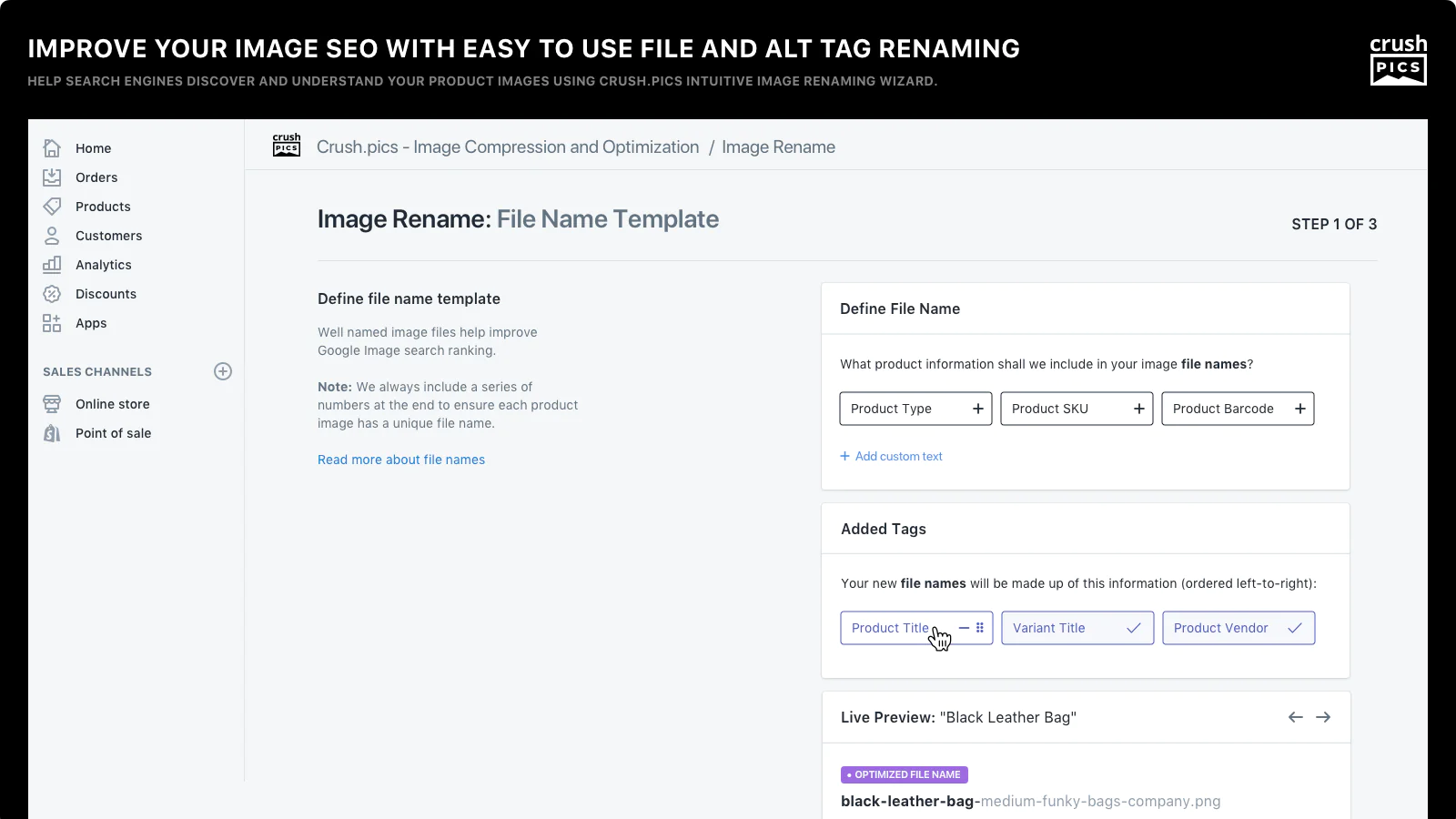Add the Product Barcode tag
This screenshot has height=819, width=1456.
point(1300,409)
